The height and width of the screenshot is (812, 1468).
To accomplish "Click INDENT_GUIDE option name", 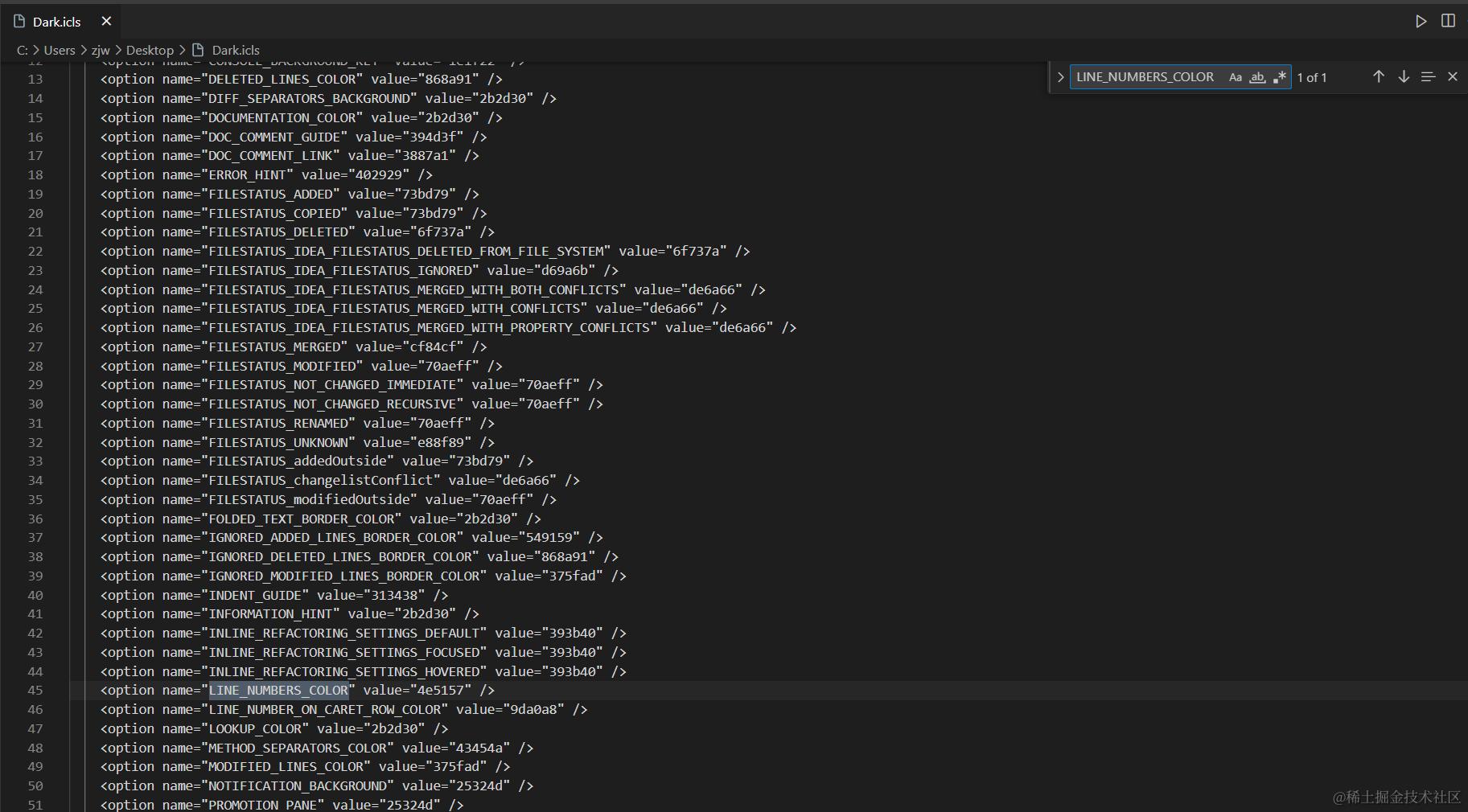I will 255,595.
